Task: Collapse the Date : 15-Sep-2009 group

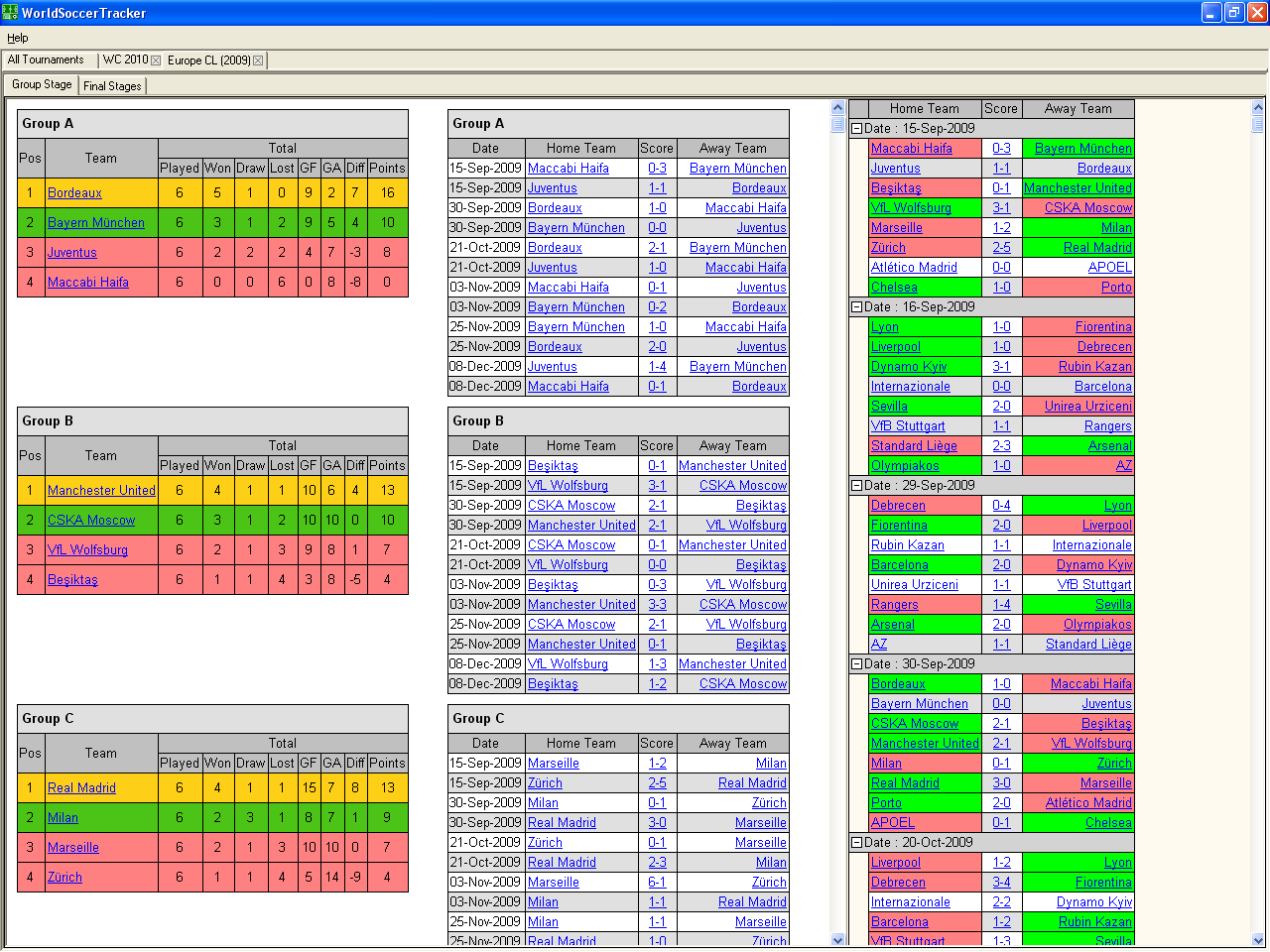Action: tap(856, 128)
